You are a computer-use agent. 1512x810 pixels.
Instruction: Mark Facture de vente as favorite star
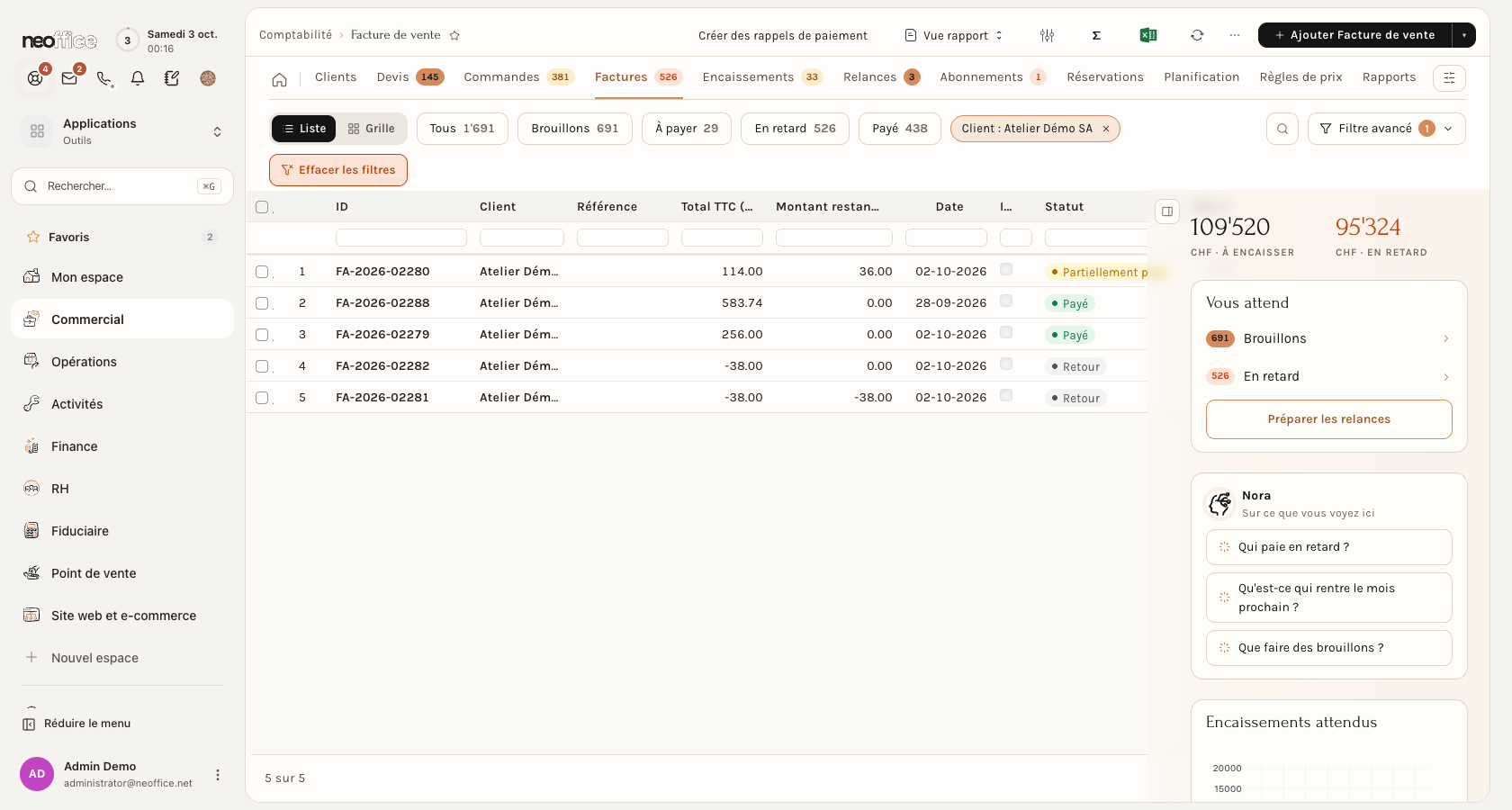click(x=454, y=35)
